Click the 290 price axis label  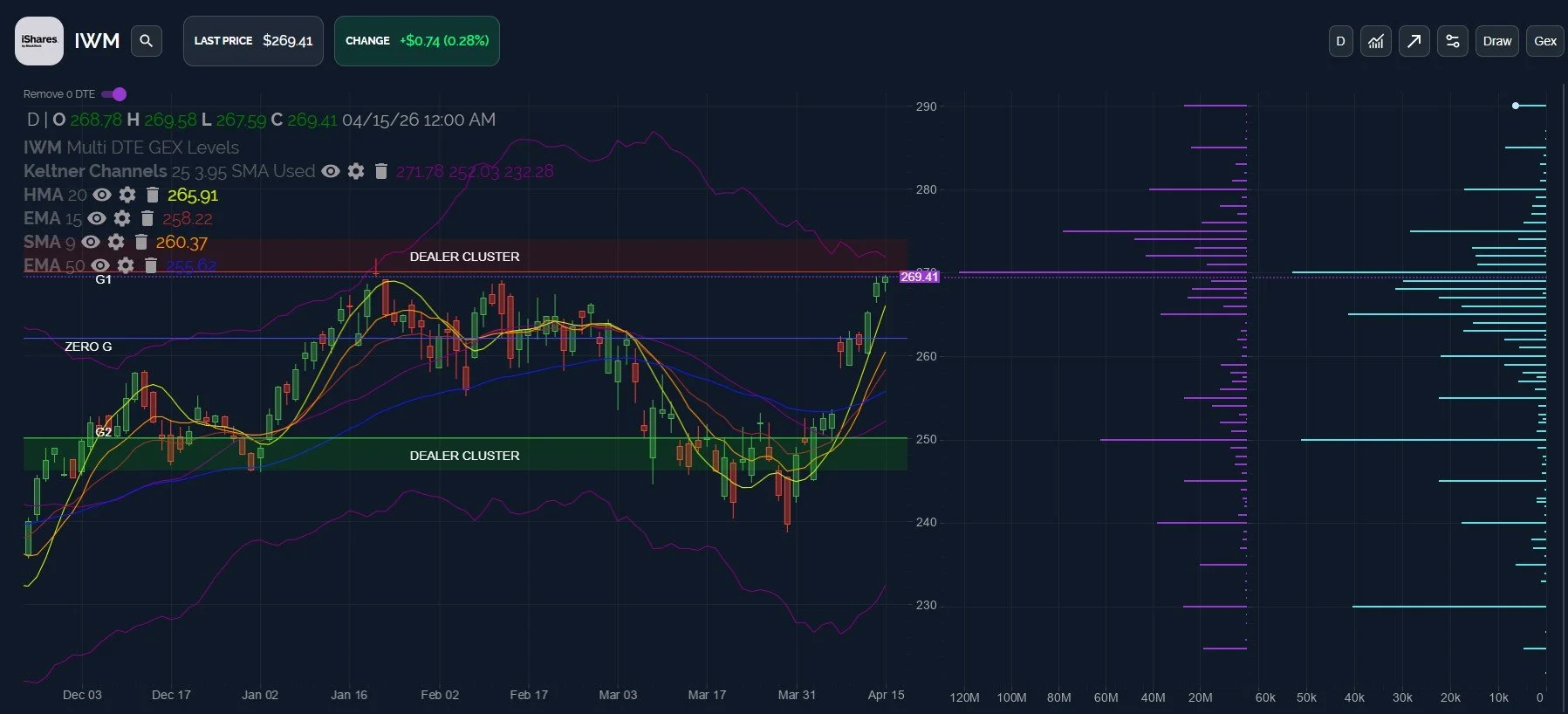(x=926, y=106)
